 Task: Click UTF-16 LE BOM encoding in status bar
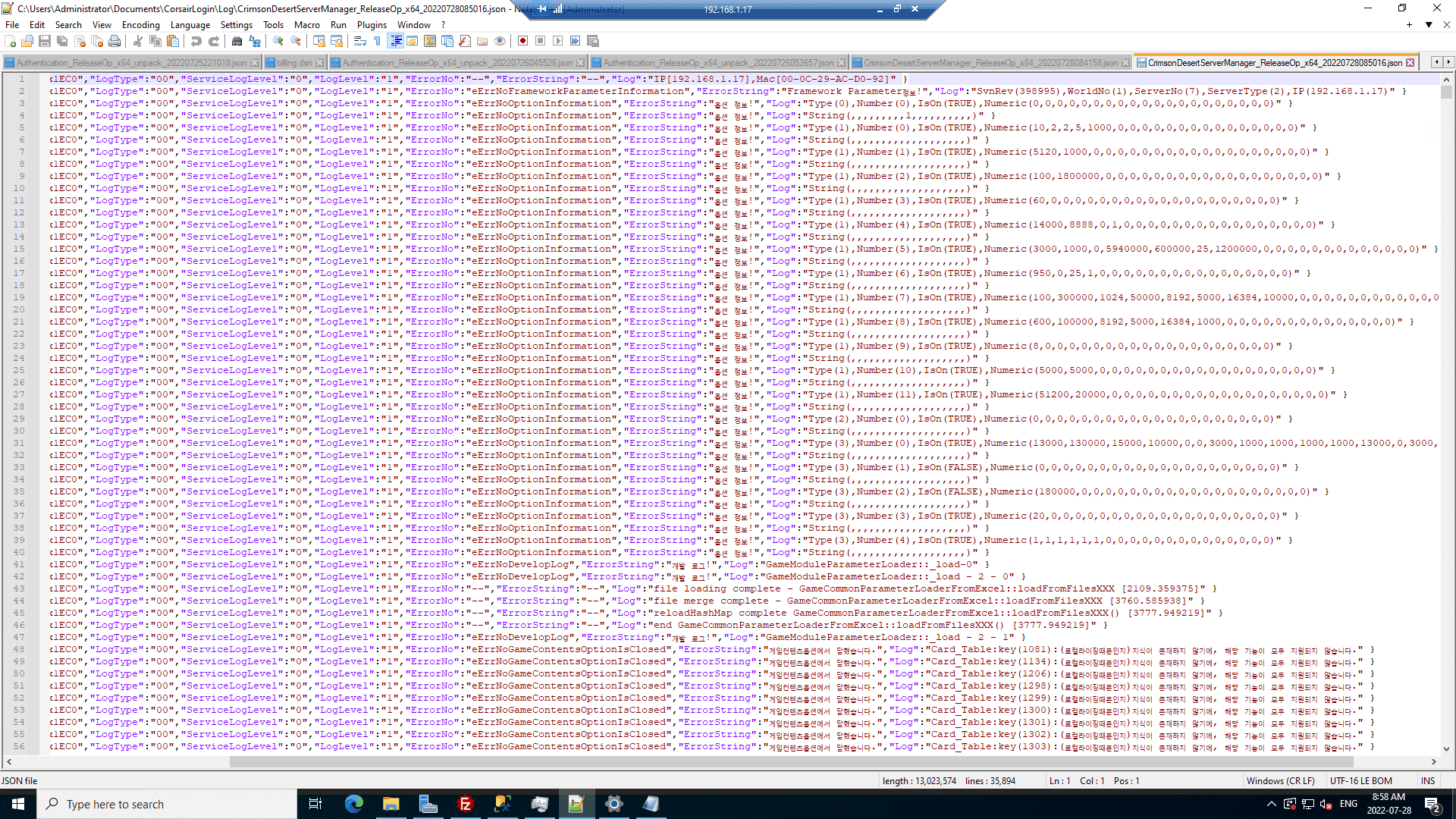click(x=1360, y=780)
